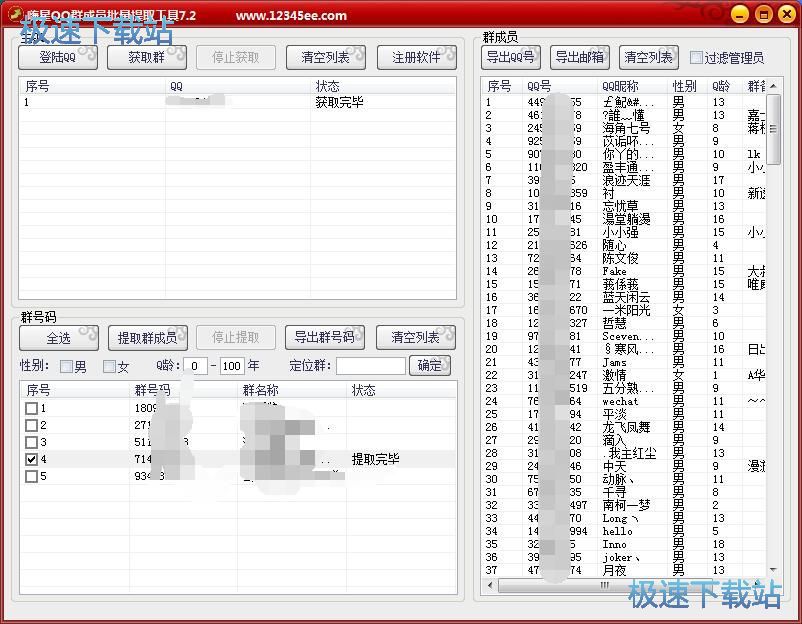Select member named 南柯一梦
802x624 pixels.
tap(626, 505)
